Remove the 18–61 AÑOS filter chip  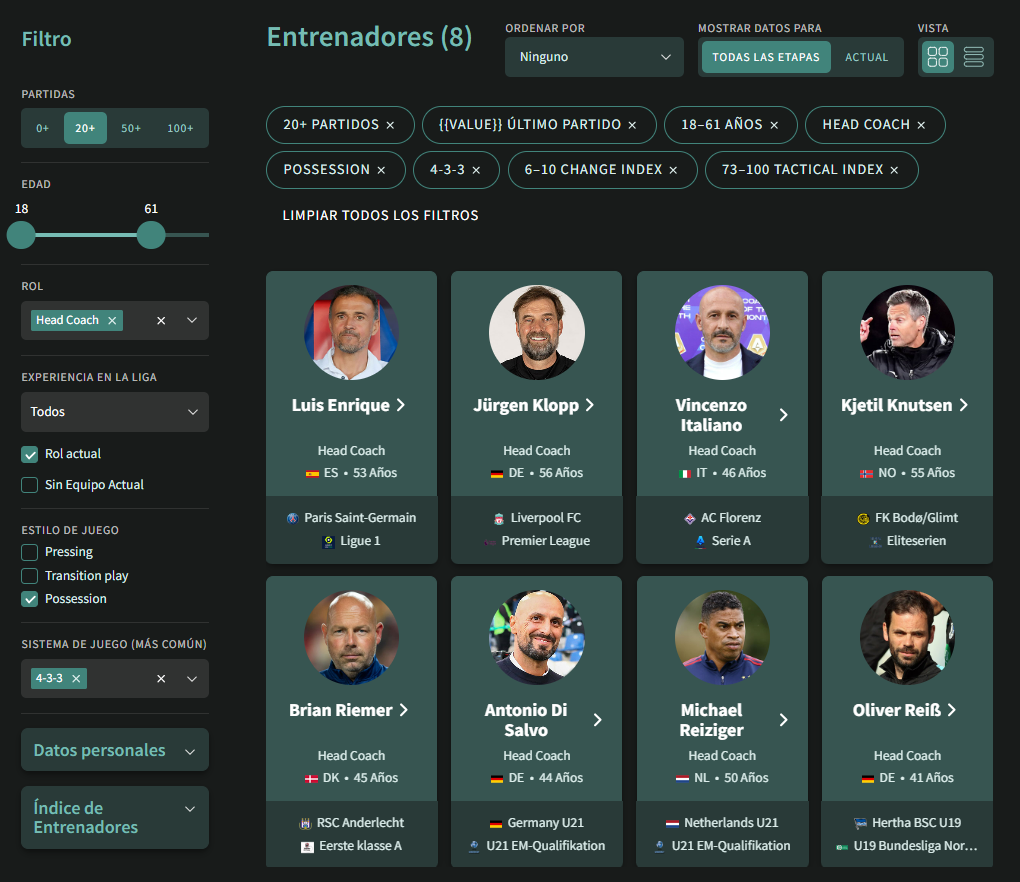pyautogui.click(x=774, y=125)
